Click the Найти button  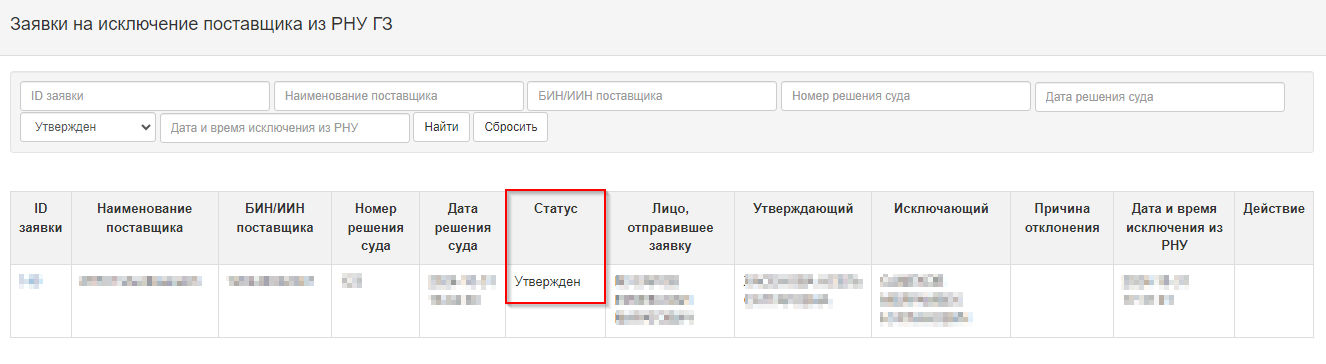click(441, 127)
